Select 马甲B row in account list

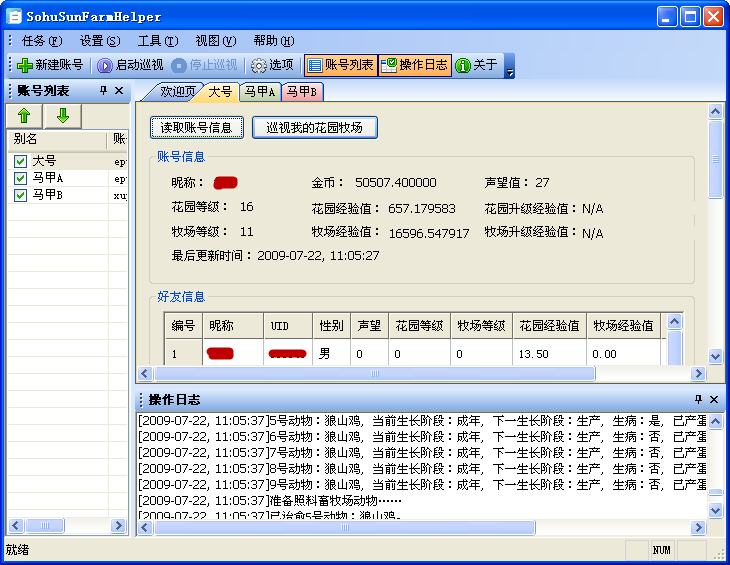[x=68, y=195]
